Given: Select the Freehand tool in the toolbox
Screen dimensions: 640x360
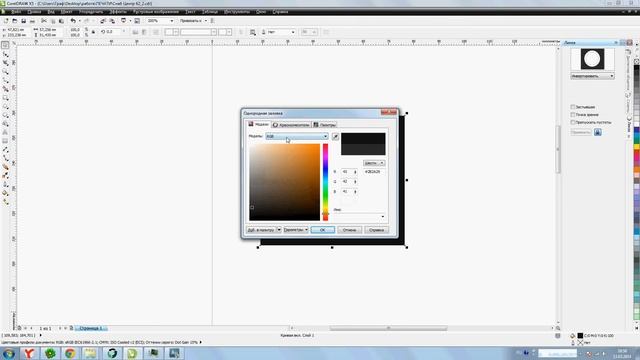Looking at the screenshot, I should coord(5,80).
